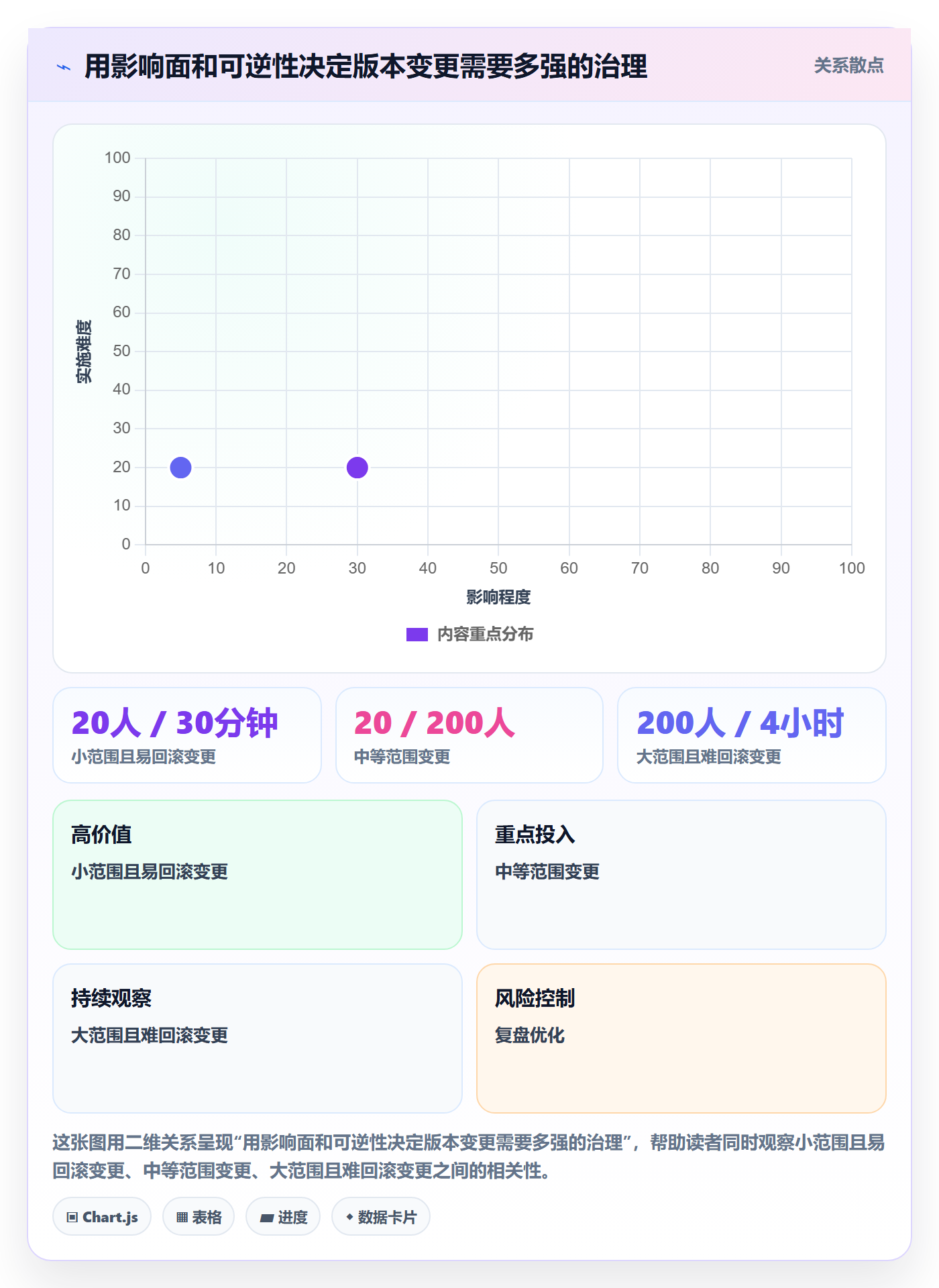The image size is (939, 1288).
Task: Click the 20人 / 30分钟 stat card value
Action: [174, 723]
